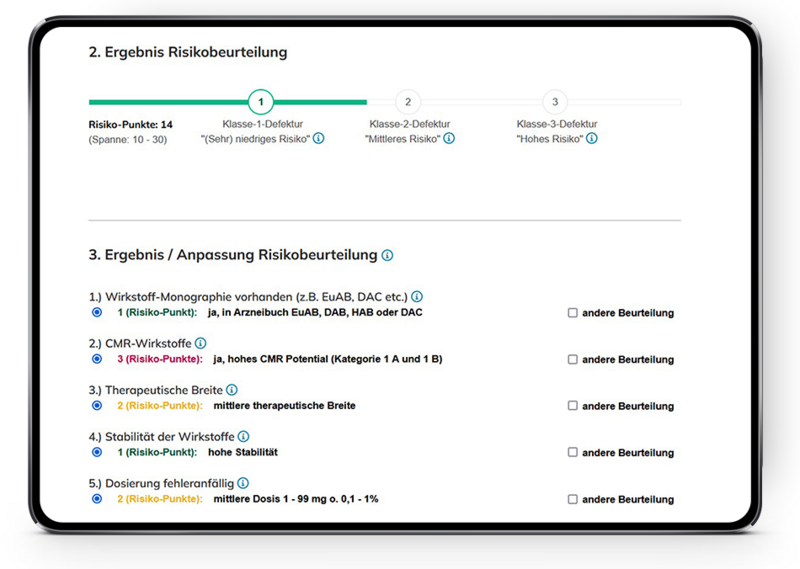Tick "andere Beurteilung" for Stabilität der Wirkstoffe

tap(573, 452)
